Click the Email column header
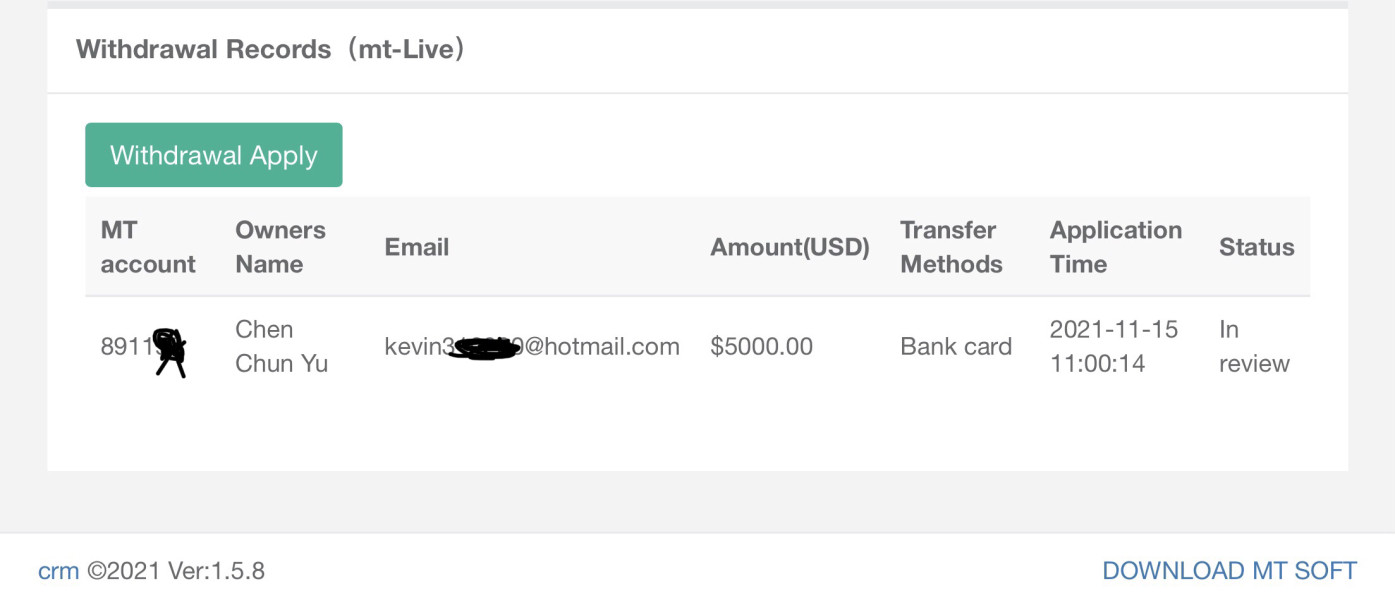This screenshot has height=600, width=1395. tap(416, 247)
